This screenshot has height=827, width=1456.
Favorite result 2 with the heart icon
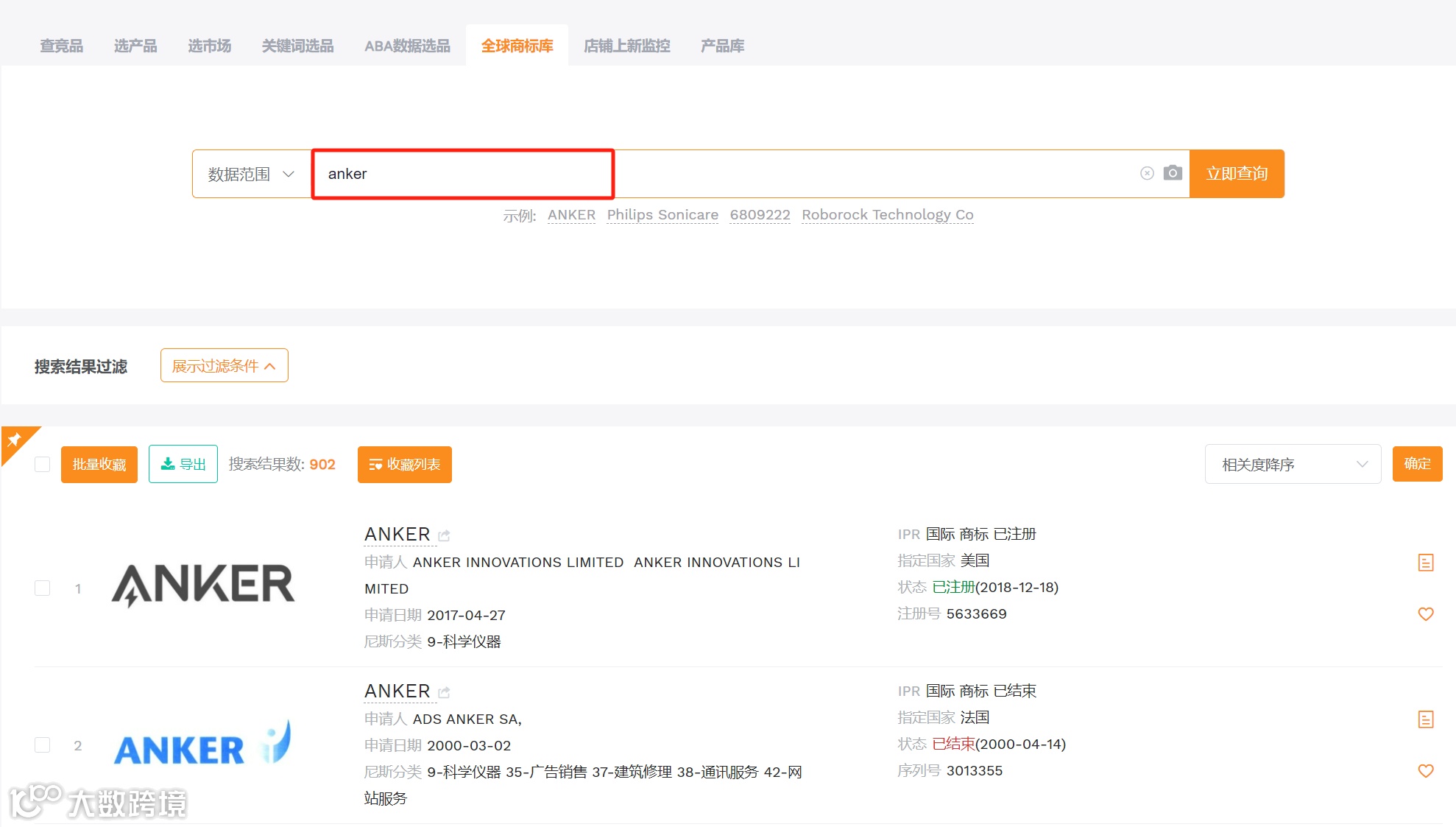click(1425, 771)
